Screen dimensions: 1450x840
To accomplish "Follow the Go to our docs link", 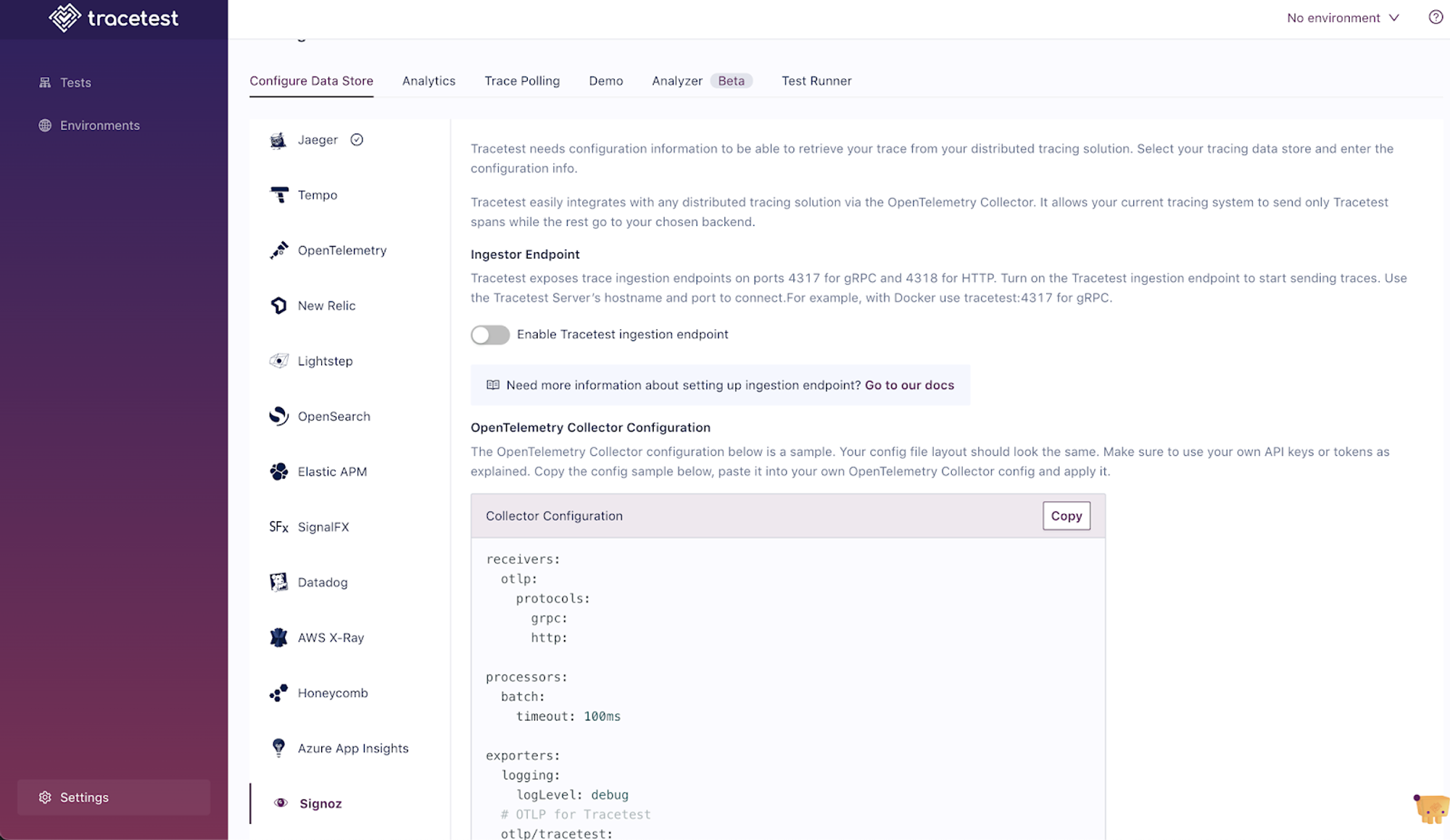I will (909, 386).
